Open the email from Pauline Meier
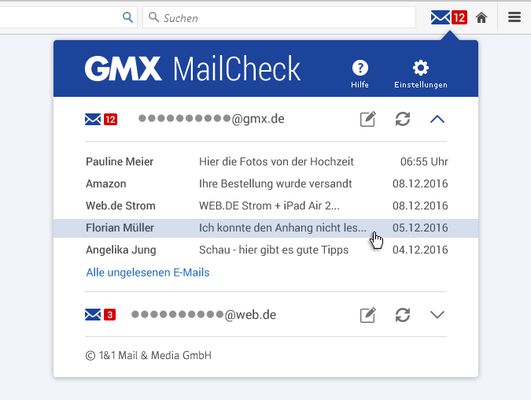 tap(267, 162)
